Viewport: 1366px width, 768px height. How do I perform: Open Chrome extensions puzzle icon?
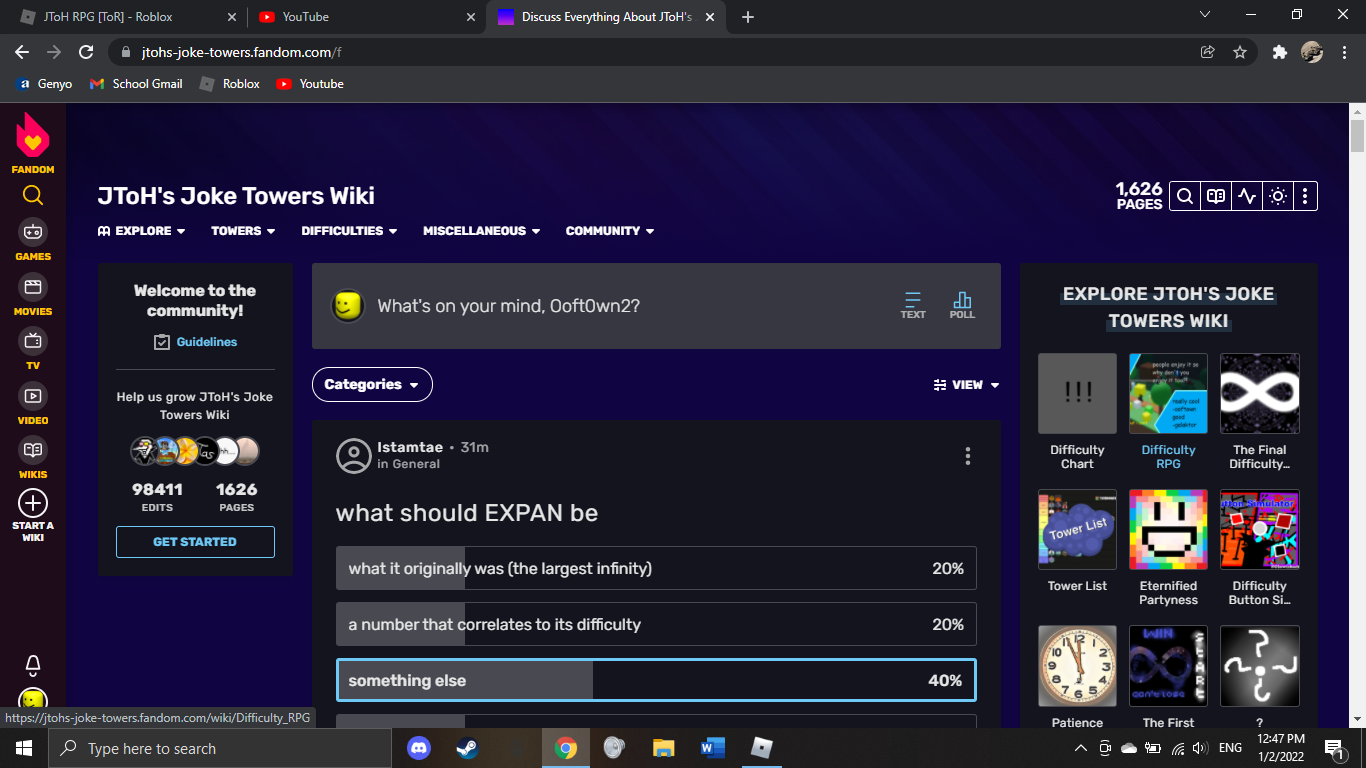1279,52
